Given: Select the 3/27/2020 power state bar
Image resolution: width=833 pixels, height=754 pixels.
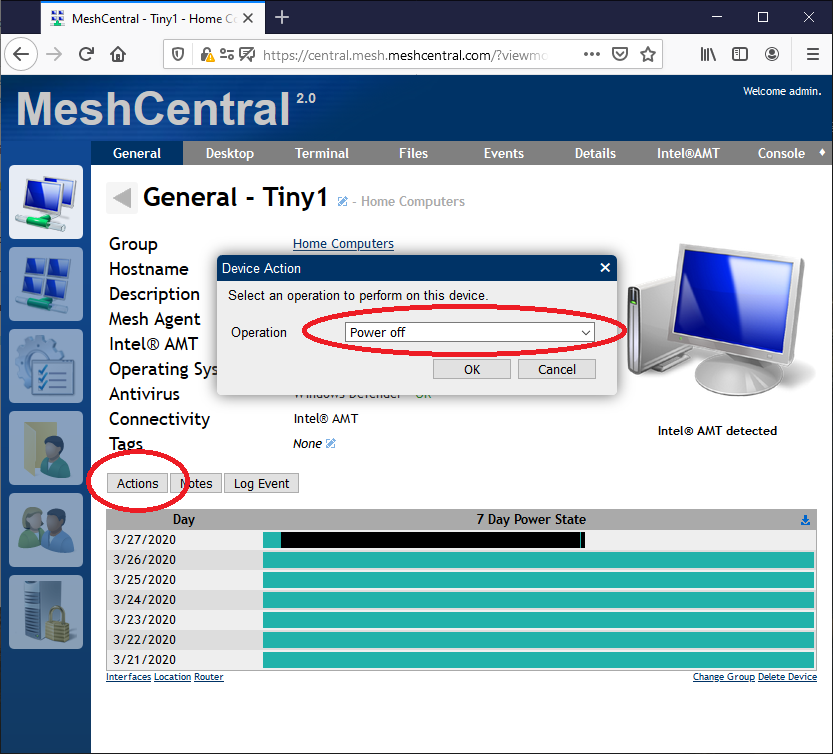Looking at the screenshot, I should click(x=420, y=540).
